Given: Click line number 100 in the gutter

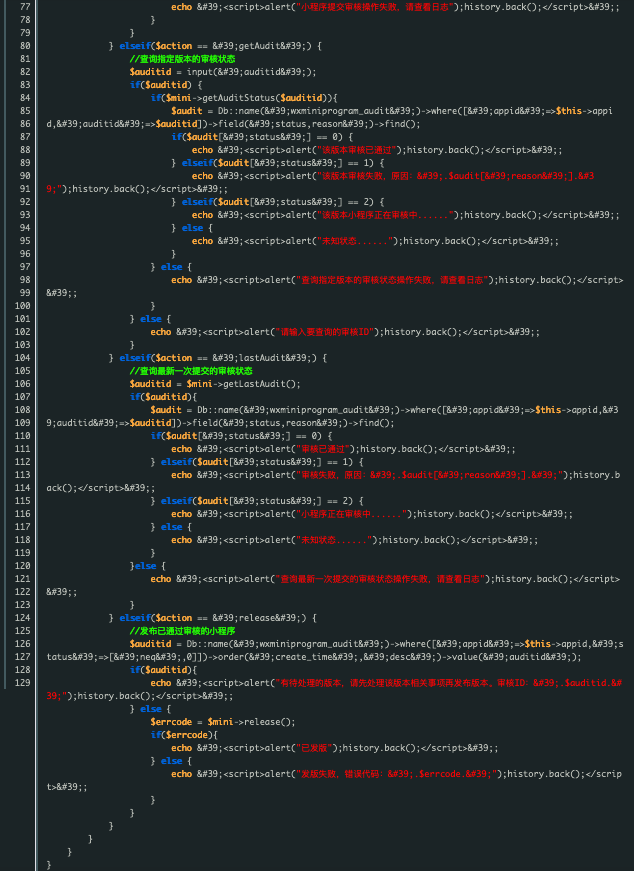Looking at the screenshot, I should pyautogui.click(x=23, y=306).
